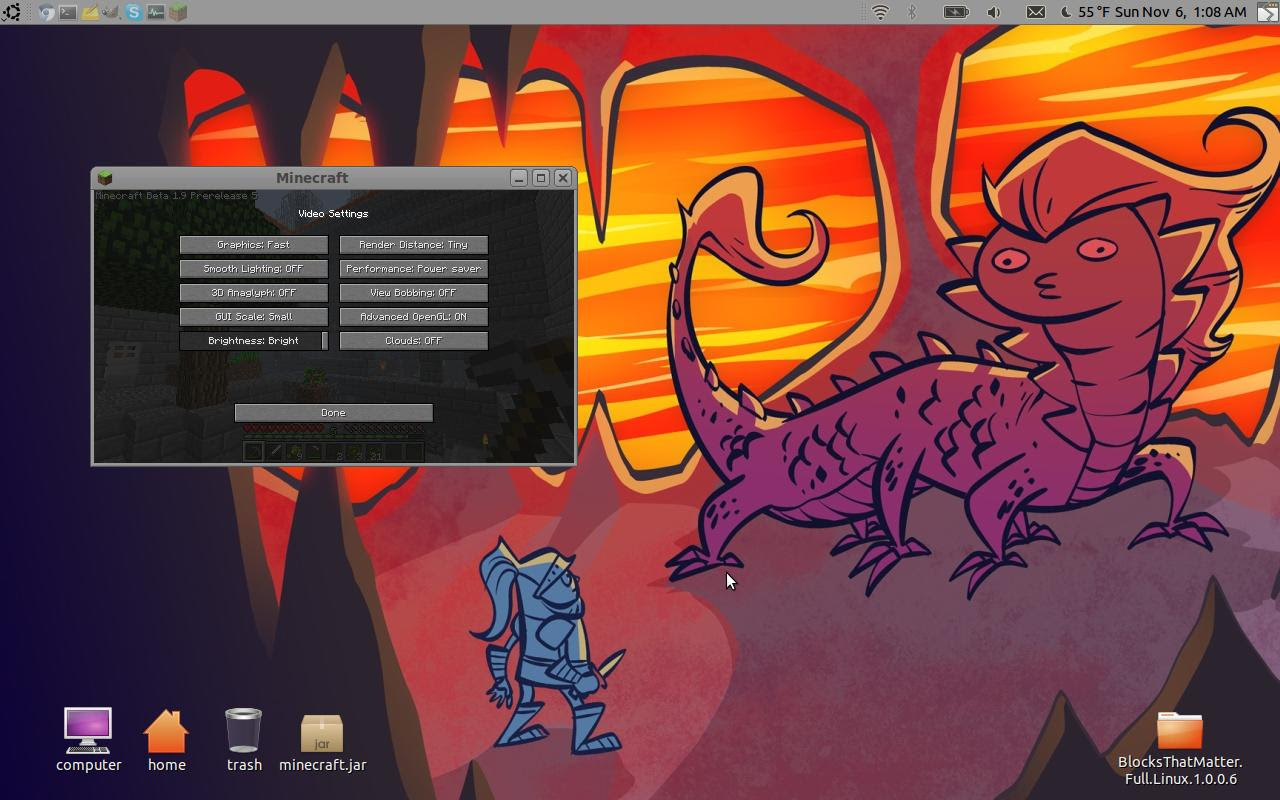Click the 55 °F weather indicator
1280x800 pixels.
tap(1085, 12)
